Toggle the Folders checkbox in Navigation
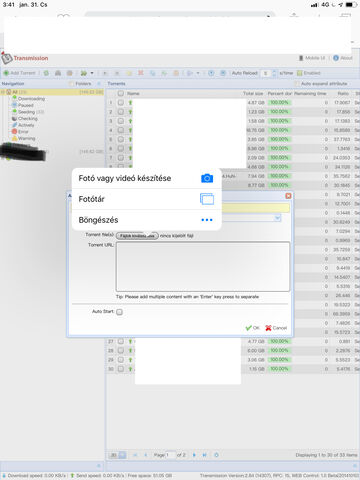Image resolution: width=360 pixels, height=480 pixels. tap(71, 84)
